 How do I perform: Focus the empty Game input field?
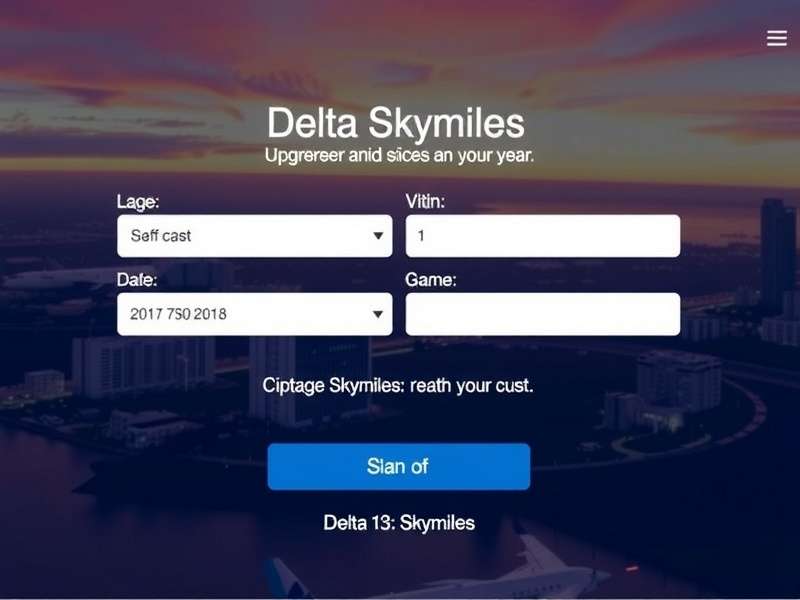point(543,314)
